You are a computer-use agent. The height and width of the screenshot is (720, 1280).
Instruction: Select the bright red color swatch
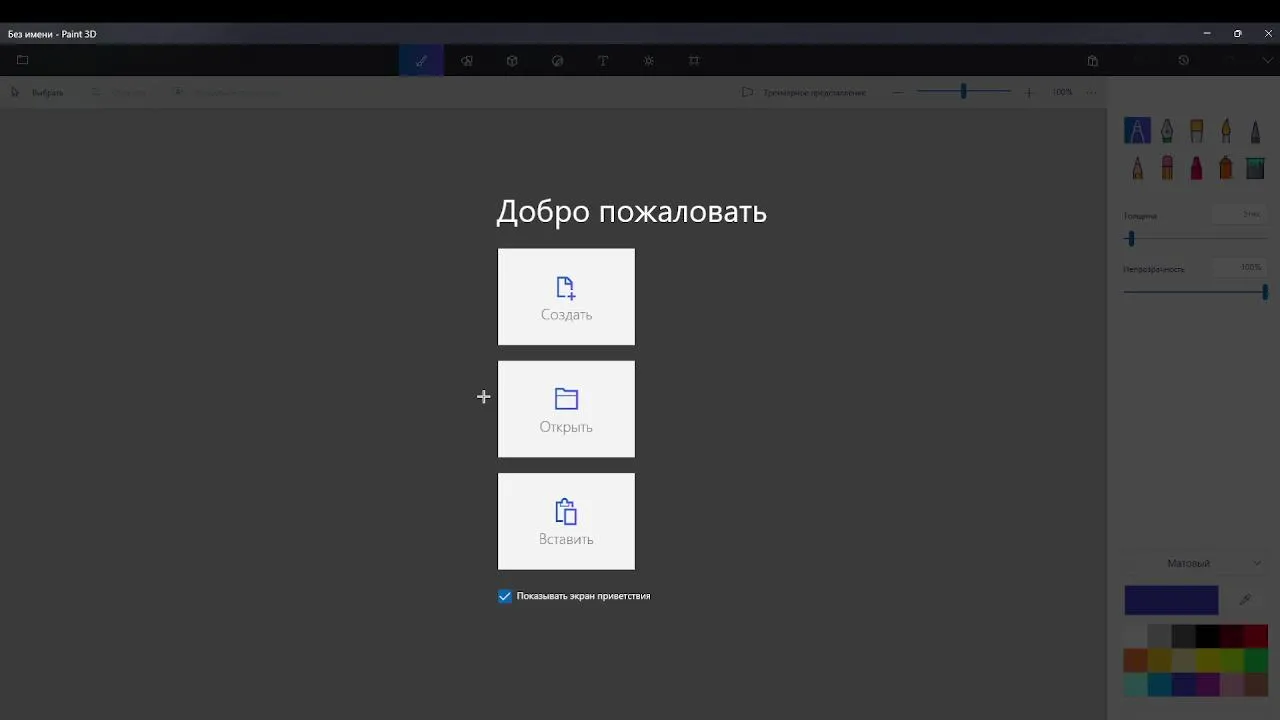pos(1256,636)
